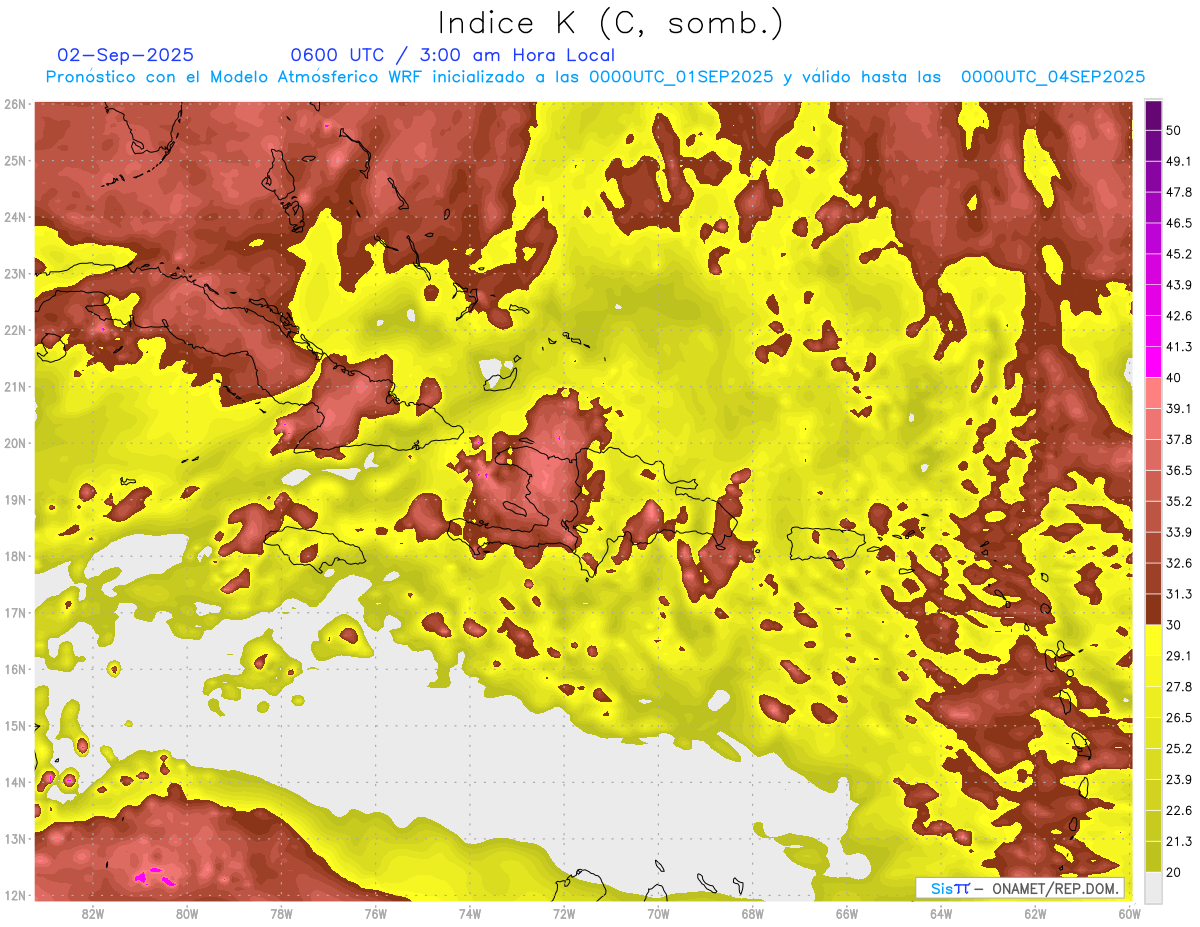The width and height of the screenshot is (1200, 927).
Task: Click the color scale value 26.5
Action: [x=1178, y=718]
